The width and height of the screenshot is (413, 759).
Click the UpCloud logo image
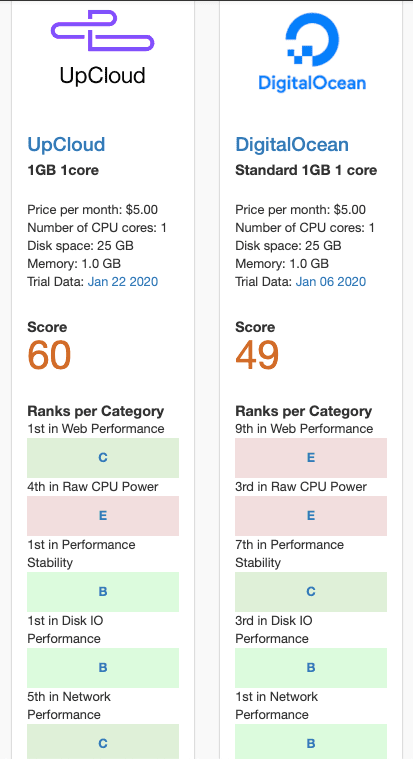pos(103,48)
